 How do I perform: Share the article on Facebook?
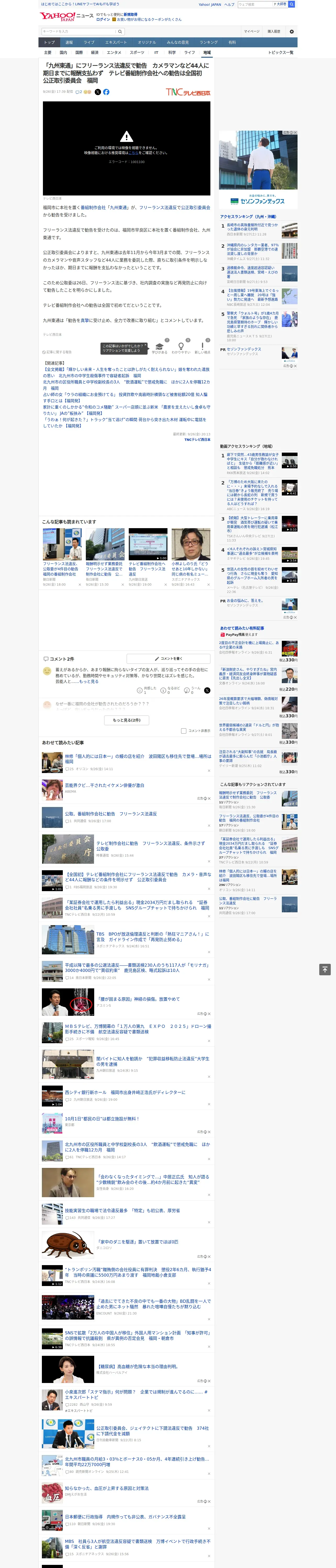tap(106, 92)
